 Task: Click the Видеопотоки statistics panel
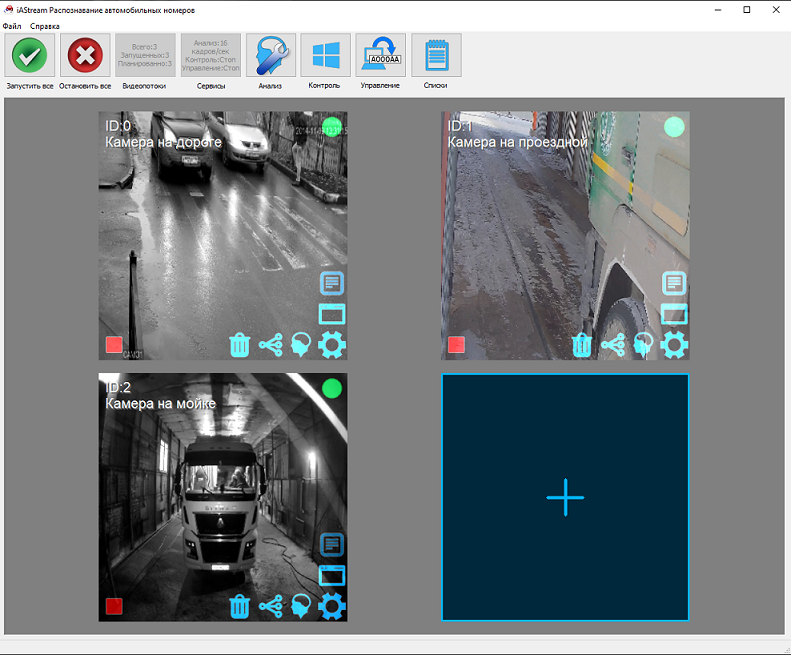pos(145,56)
